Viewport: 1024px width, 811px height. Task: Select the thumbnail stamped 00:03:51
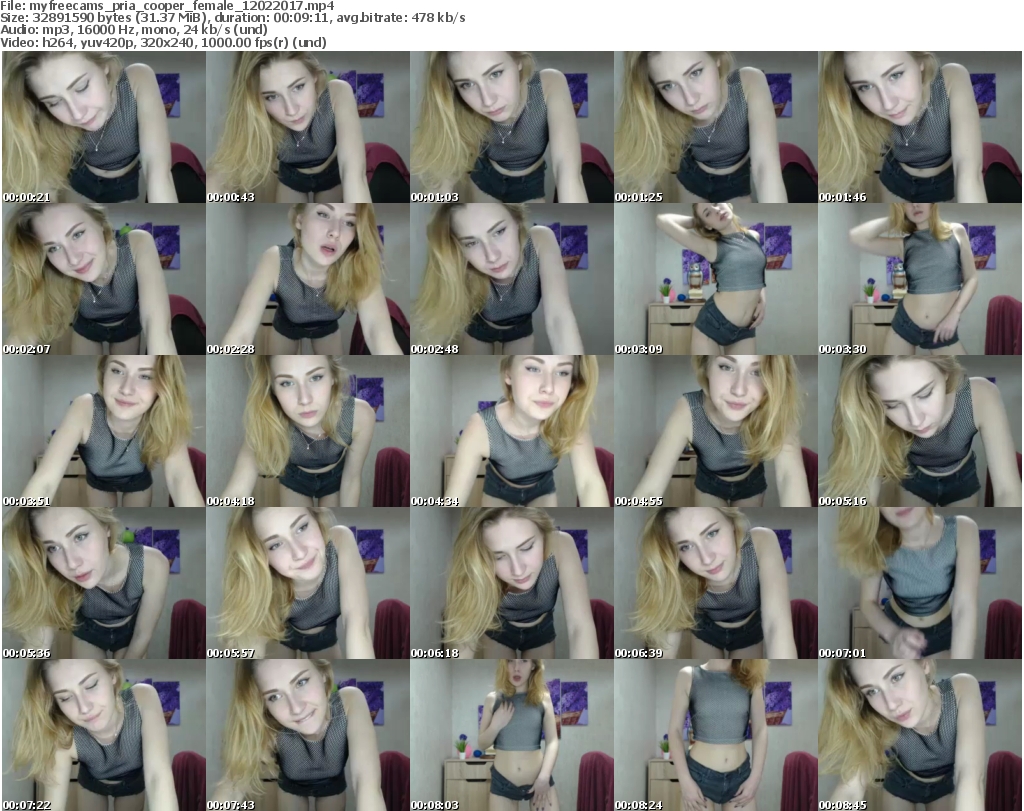pyautogui.click(x=104, y=432)
